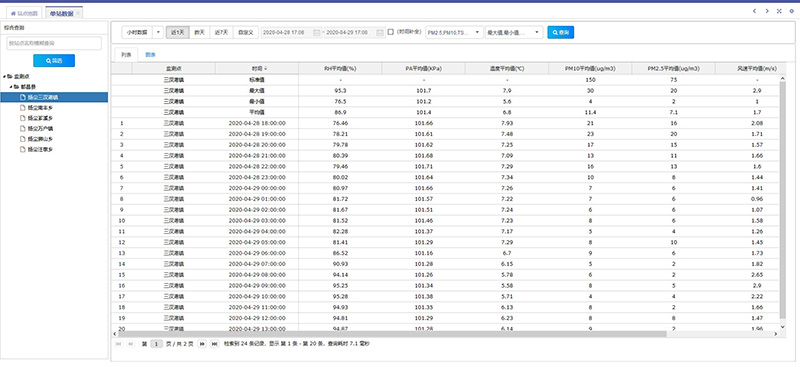The image size is (800, 367).
Task: Open the 最大值,最小值 statistics dropdown
Action: pyautogui.click(x=514, y=32)
